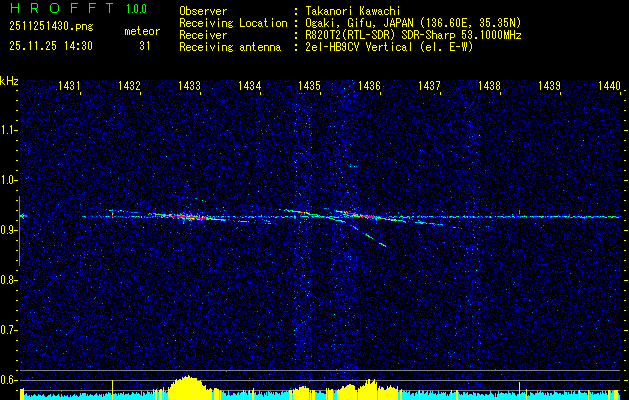629x400 pixels.
Task: Select the 1431 time marker
Action: pyautogui.click(x=70, y=87)
